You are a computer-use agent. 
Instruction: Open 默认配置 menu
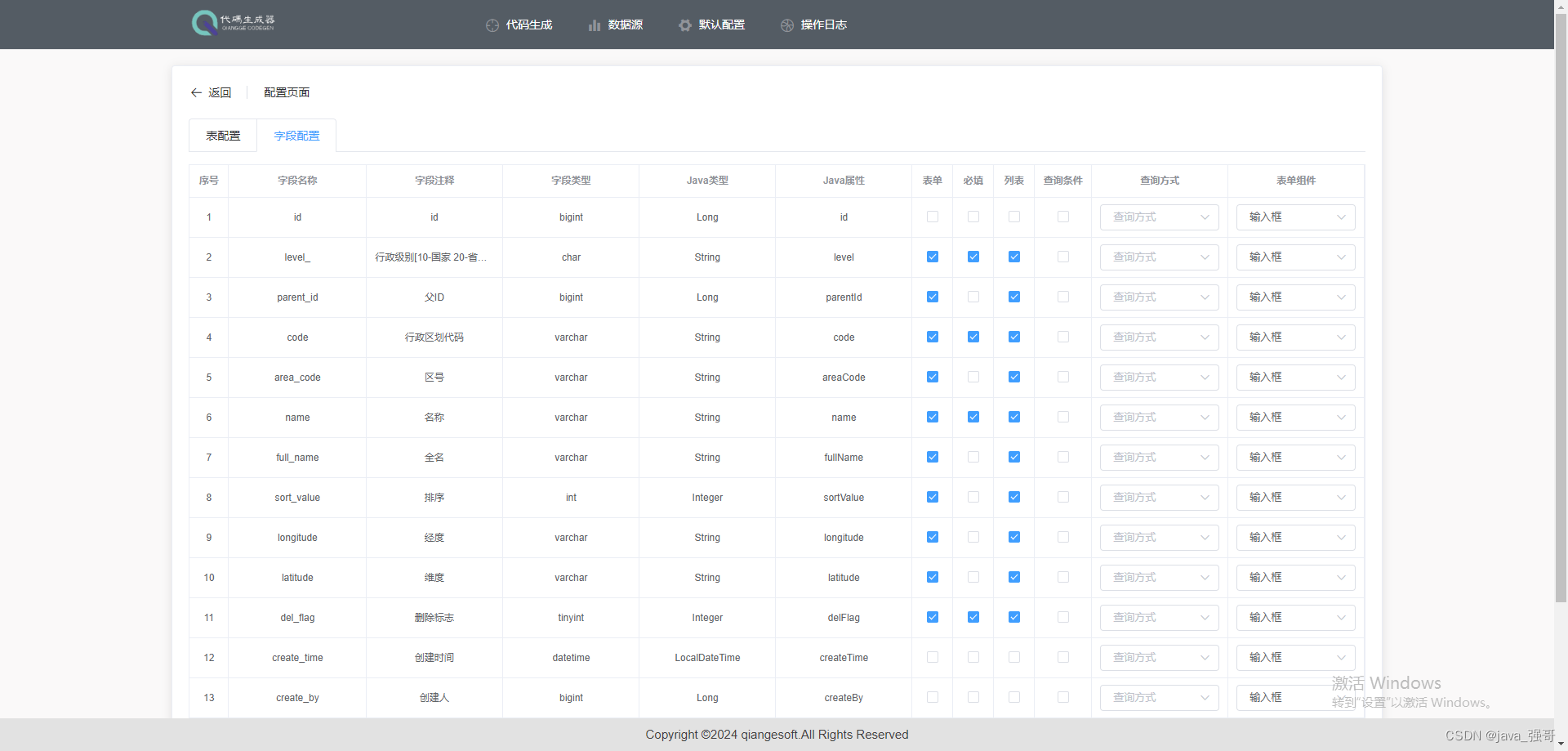[x=712, y=25]
